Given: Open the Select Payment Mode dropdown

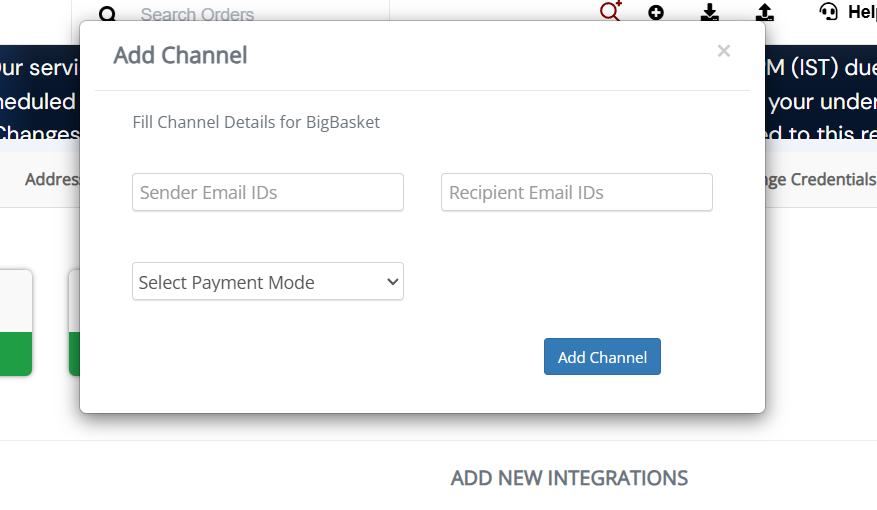Looking at the screenshot, I should [268, 282].
